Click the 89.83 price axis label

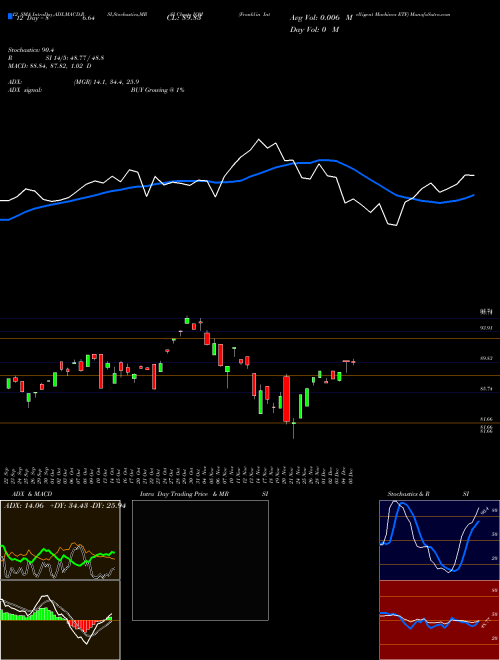point(486,358)
